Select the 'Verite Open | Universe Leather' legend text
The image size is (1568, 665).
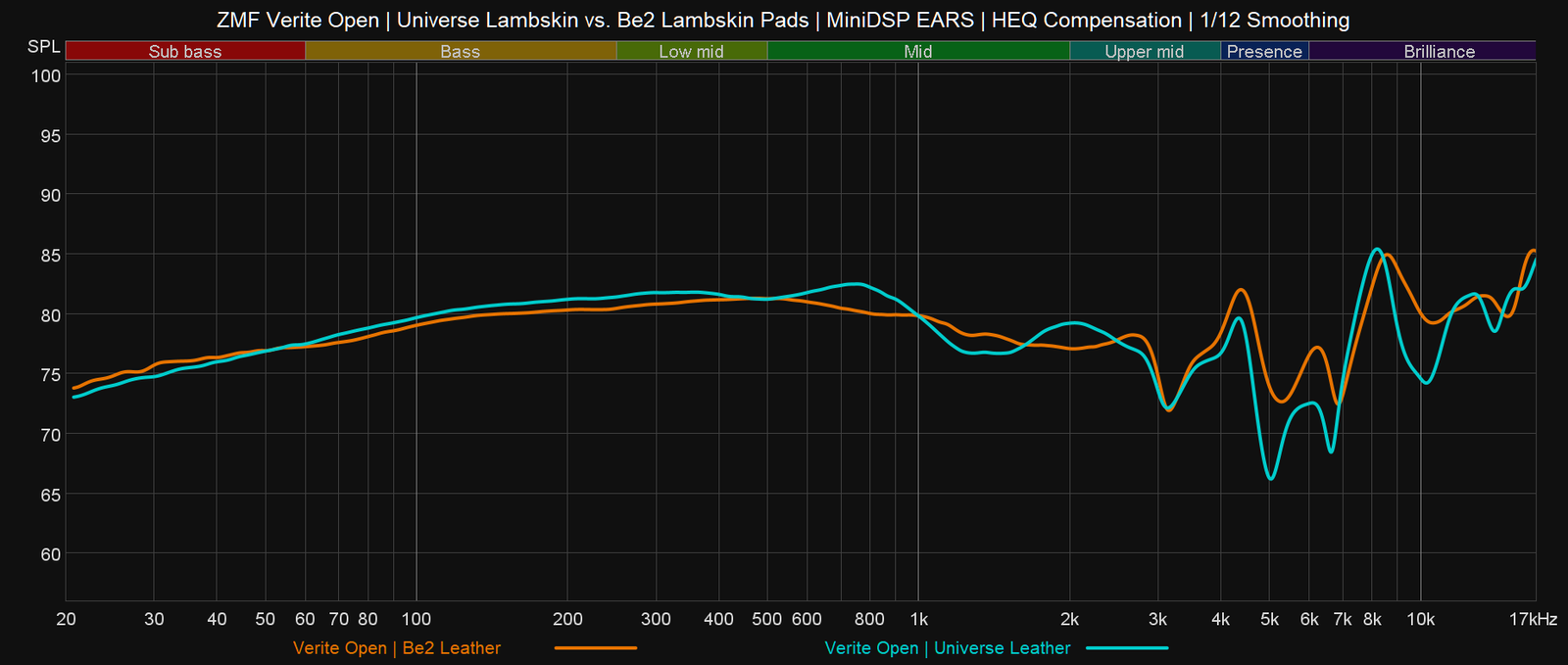point(947,648)
